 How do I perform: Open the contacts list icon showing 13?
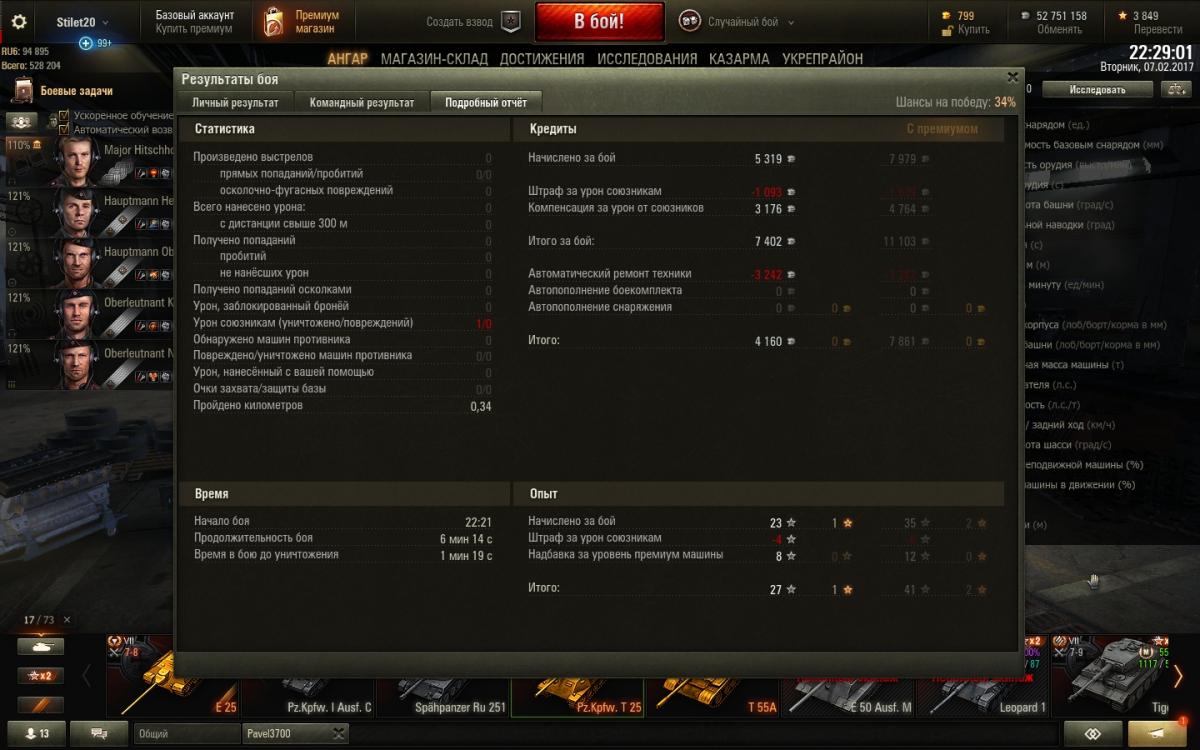pos(37,734)
